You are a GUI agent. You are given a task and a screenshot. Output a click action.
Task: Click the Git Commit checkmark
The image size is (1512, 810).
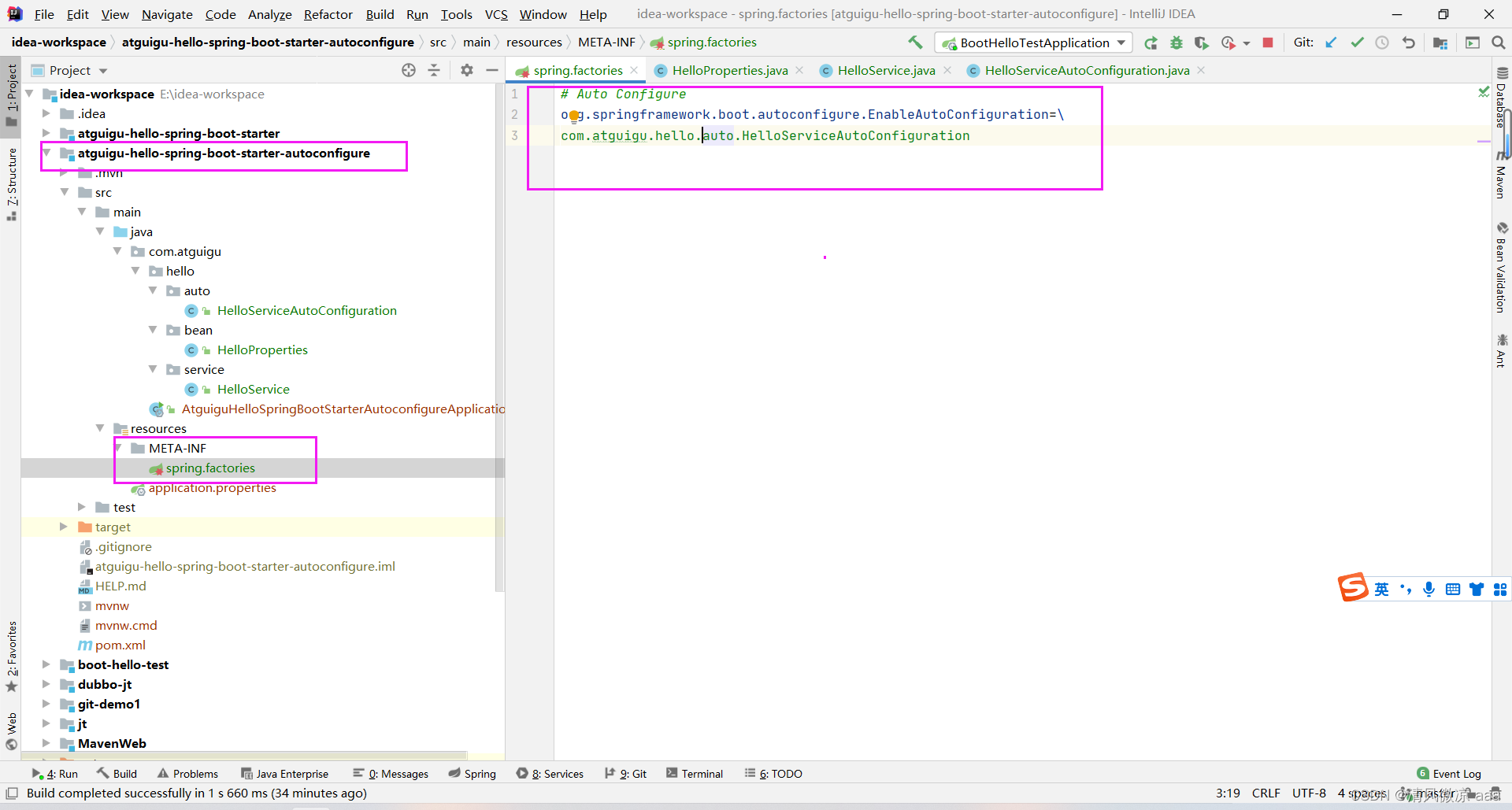click(x=1357, y=43)
